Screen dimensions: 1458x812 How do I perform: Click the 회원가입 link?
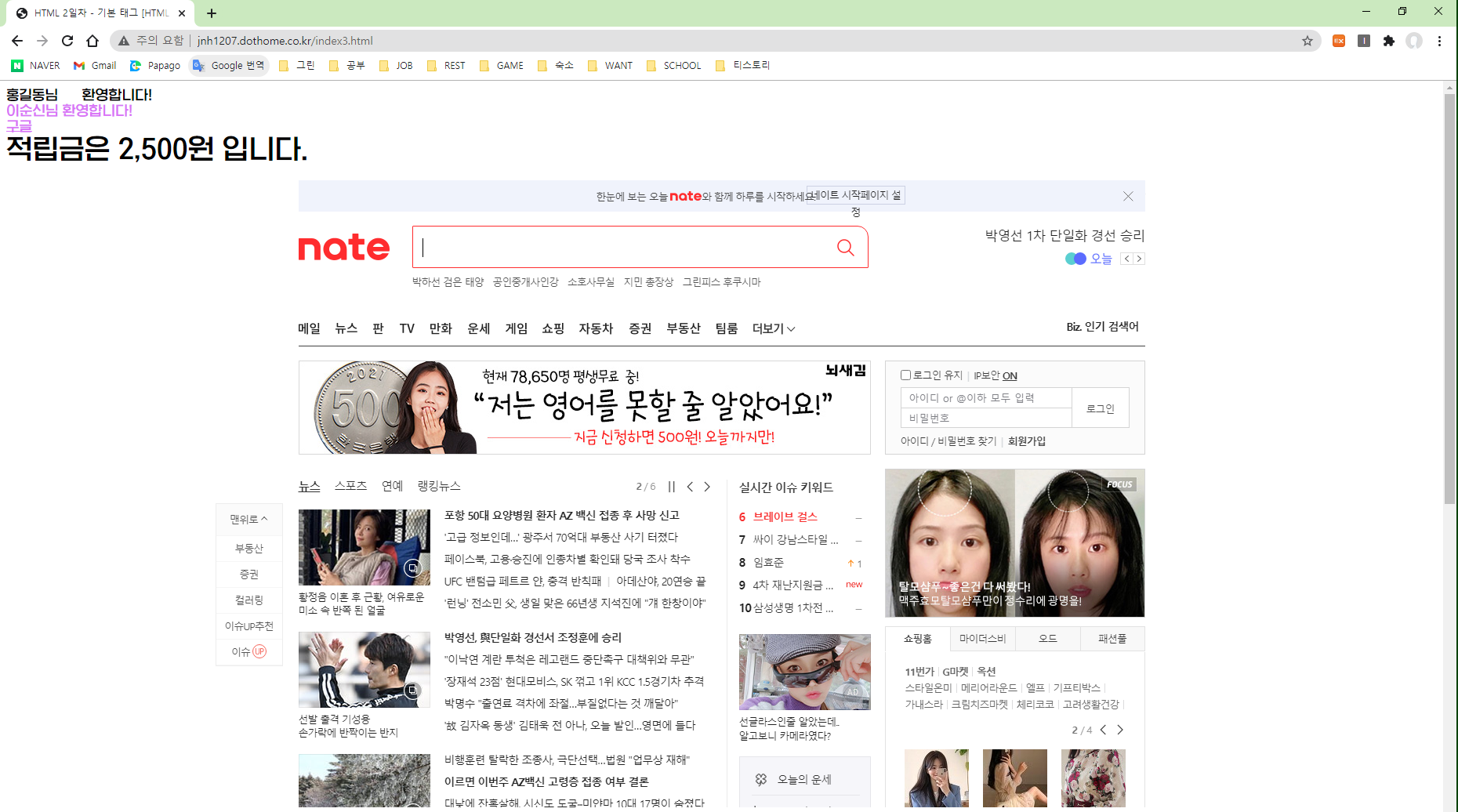1027,441
